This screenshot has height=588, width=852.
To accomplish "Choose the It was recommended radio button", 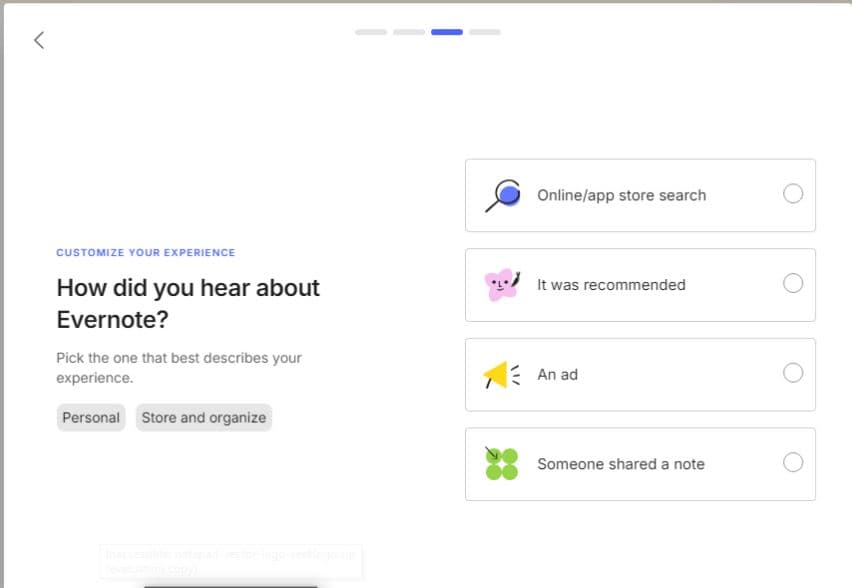I will (x=792, y=284).
